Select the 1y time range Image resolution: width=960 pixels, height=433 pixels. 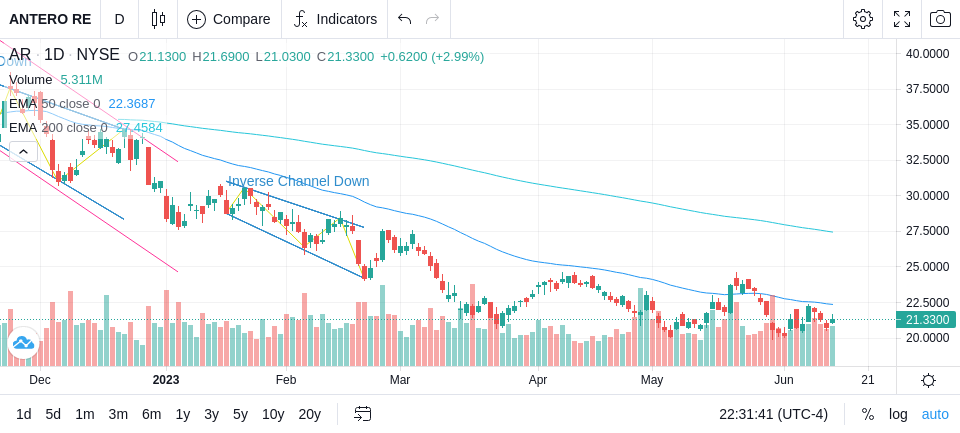tap(182, 415)
